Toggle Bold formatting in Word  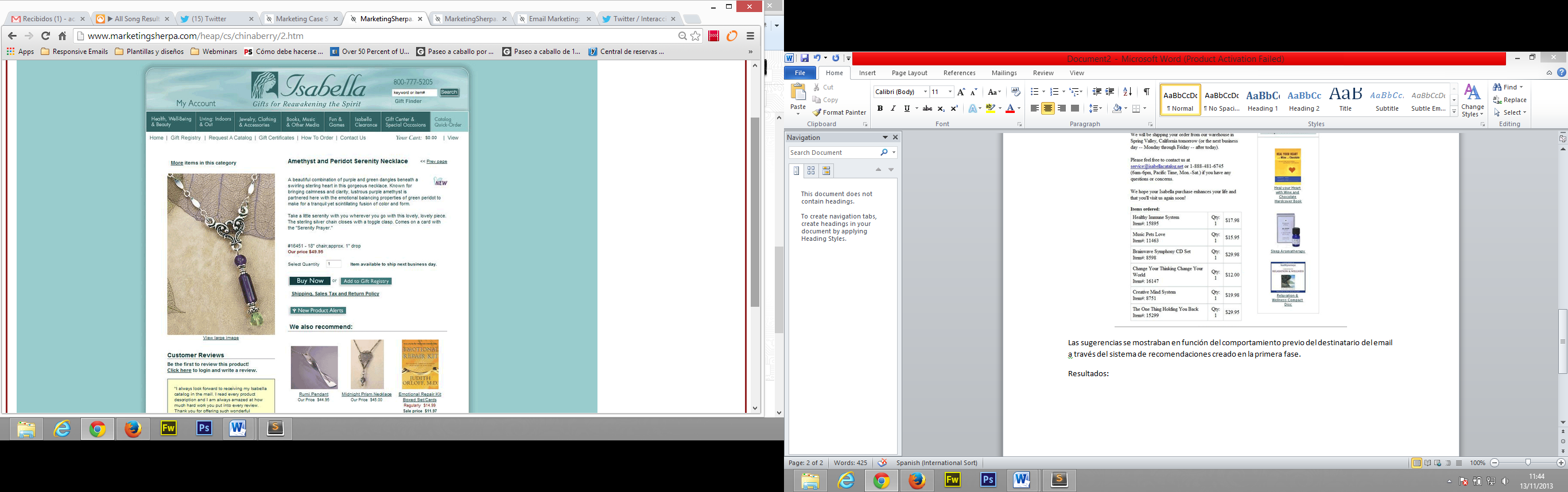(880, 108)
